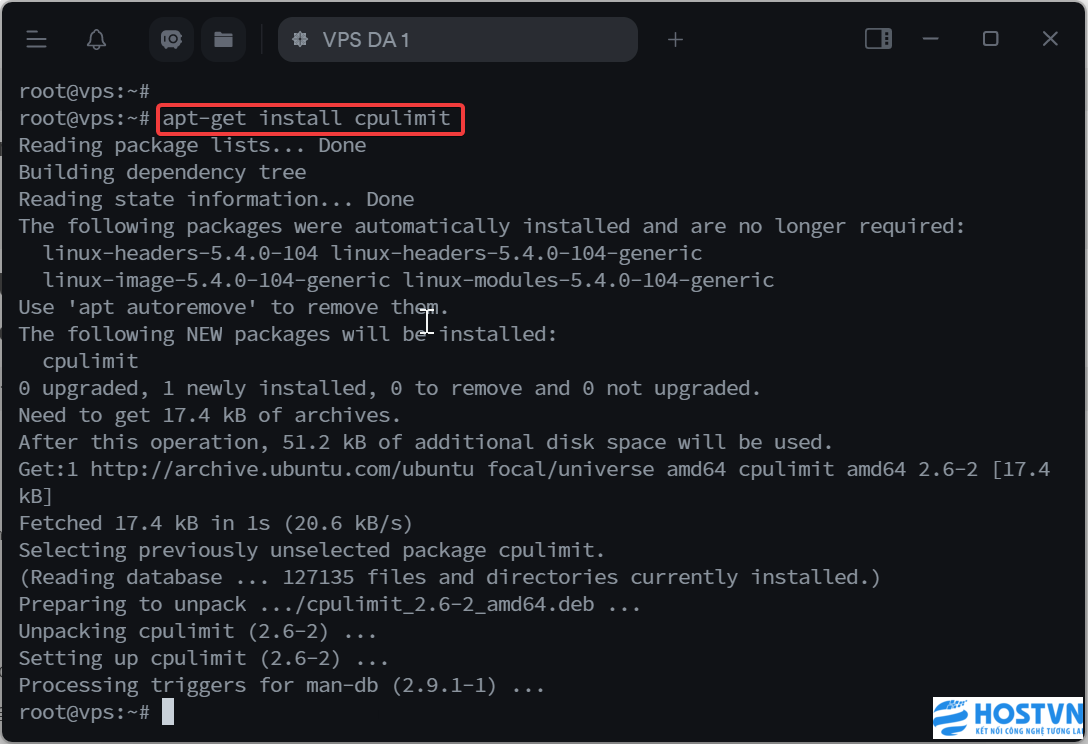1088x744 pixels.
Task: Click the archive.ubuntu.com URL text
Action: coord(282,469)
